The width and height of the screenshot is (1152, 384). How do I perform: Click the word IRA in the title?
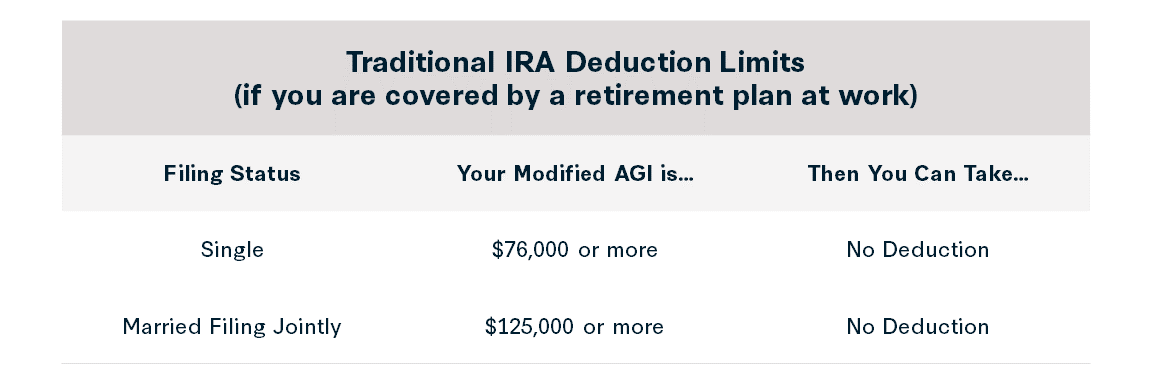pyautogui.click(x=529, y=62)
